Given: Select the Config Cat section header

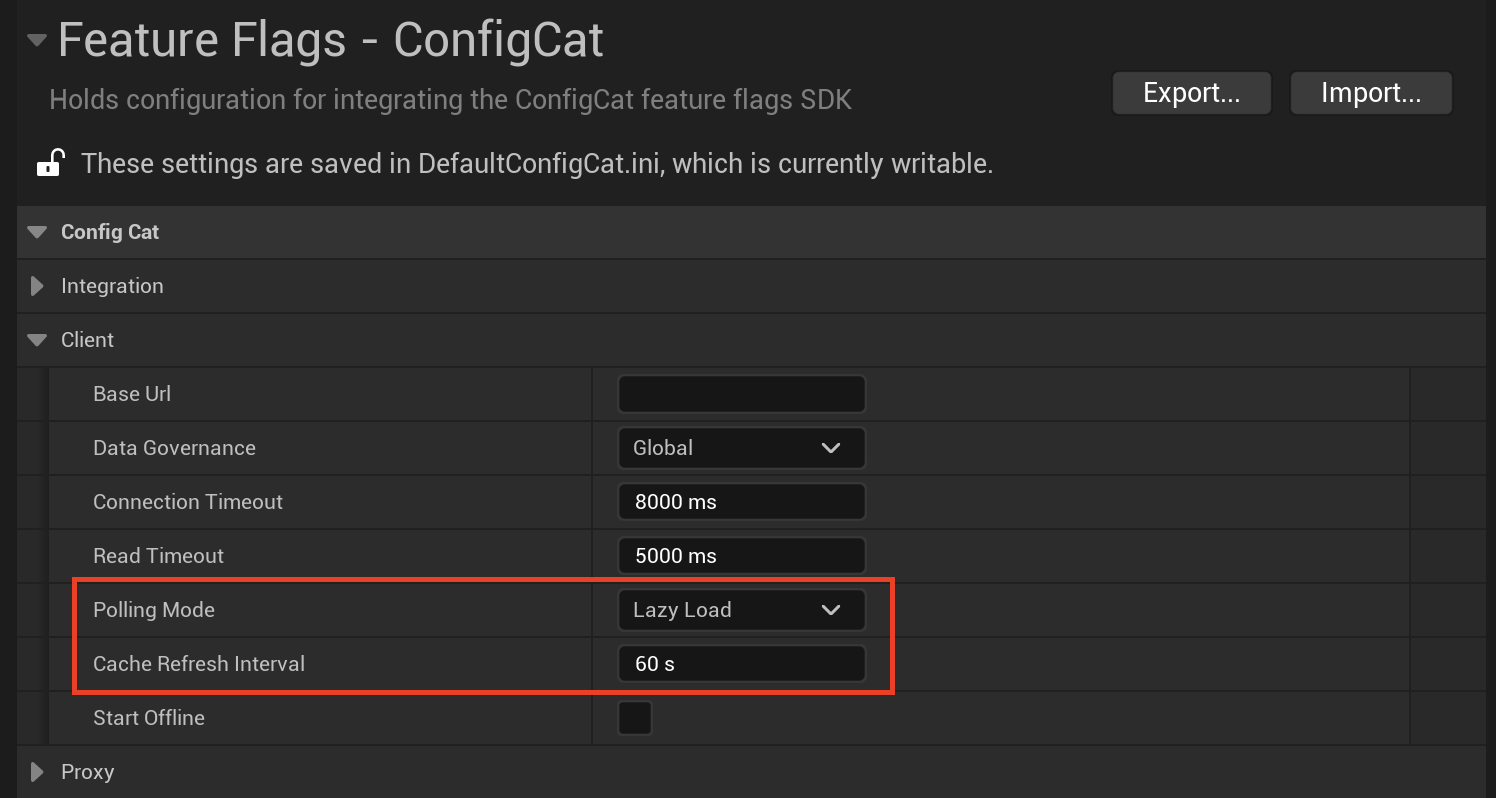Looking at the screenshot, I should 110,232.
